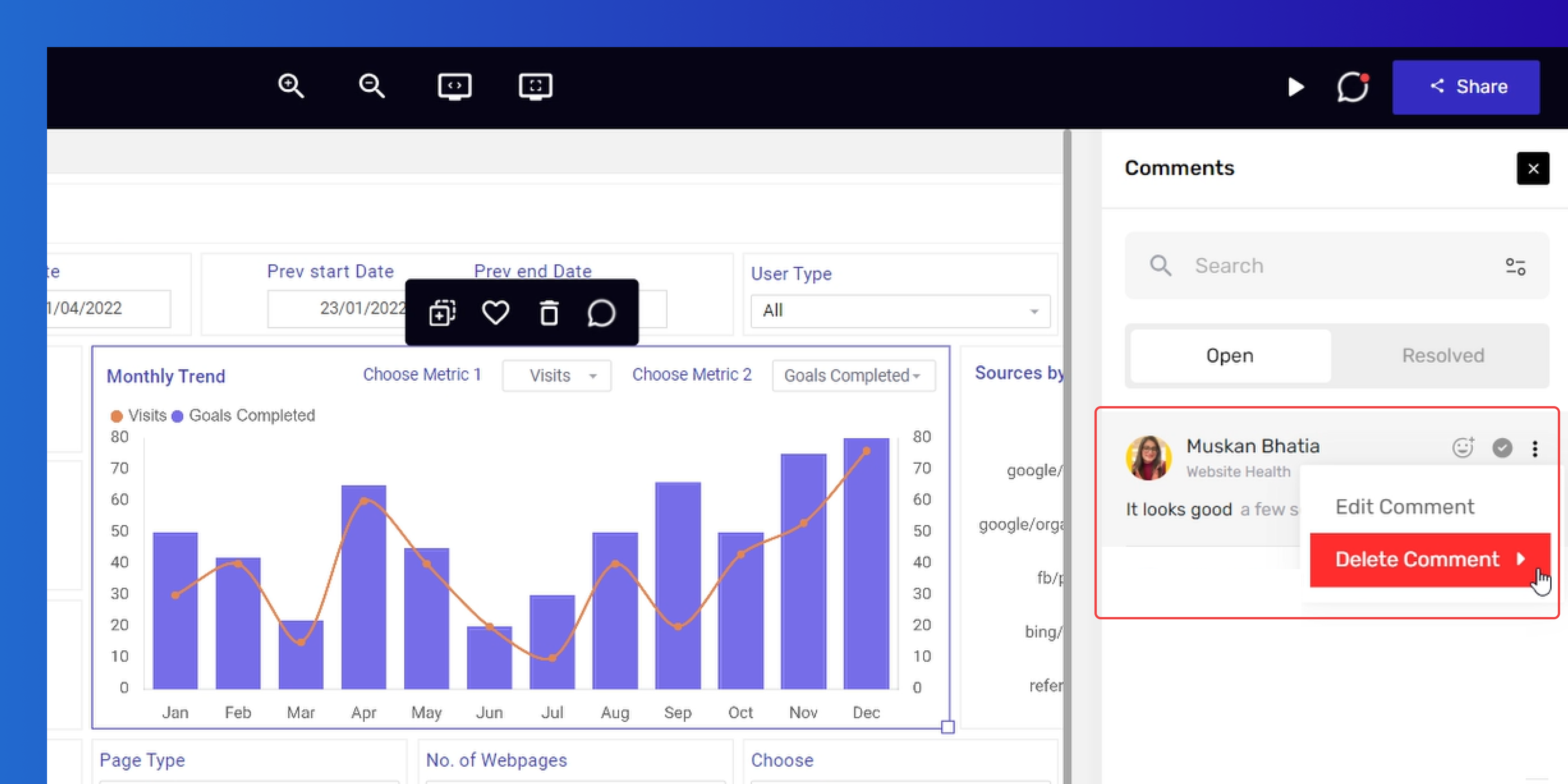Select the fit-to-screen monitor icon

click(x=535, y=86)
